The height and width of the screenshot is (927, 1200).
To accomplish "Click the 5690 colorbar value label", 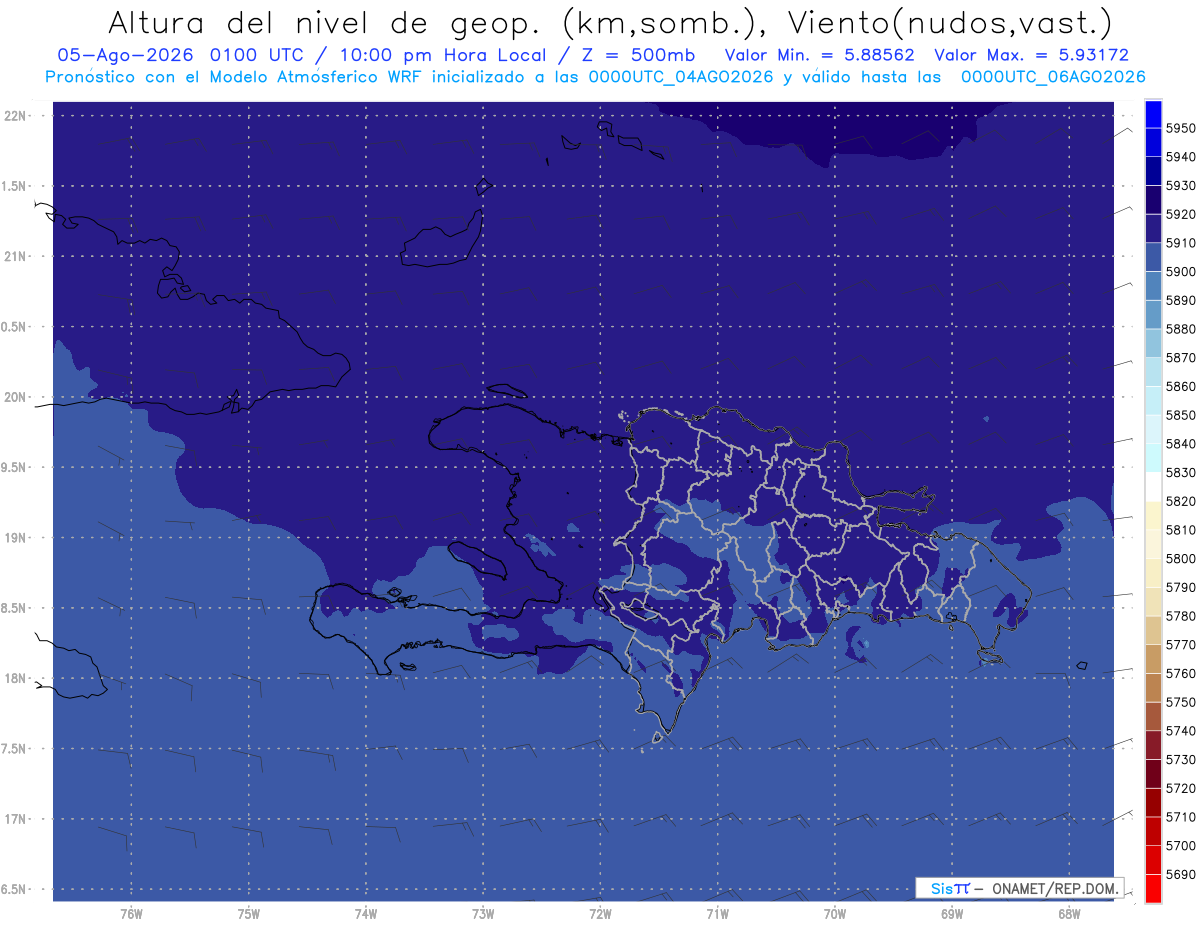I will (1180, 874).
